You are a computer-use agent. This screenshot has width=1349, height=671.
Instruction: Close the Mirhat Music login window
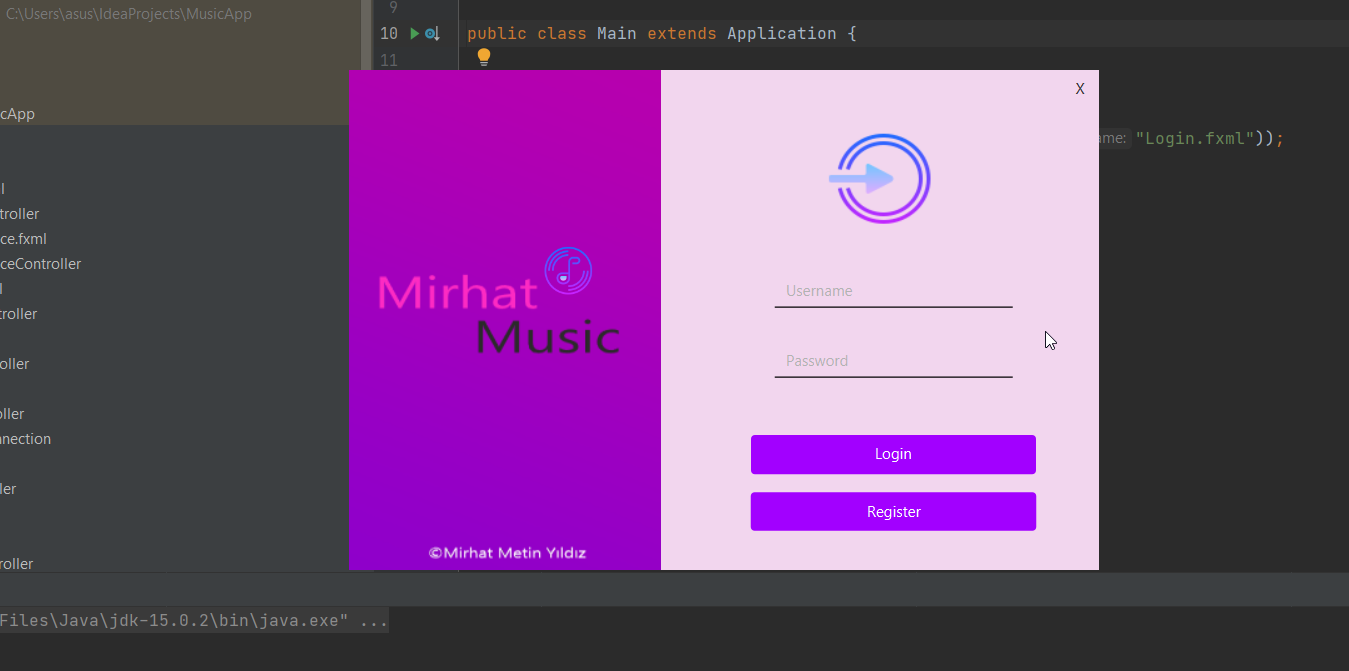[x=1080, y=88]
